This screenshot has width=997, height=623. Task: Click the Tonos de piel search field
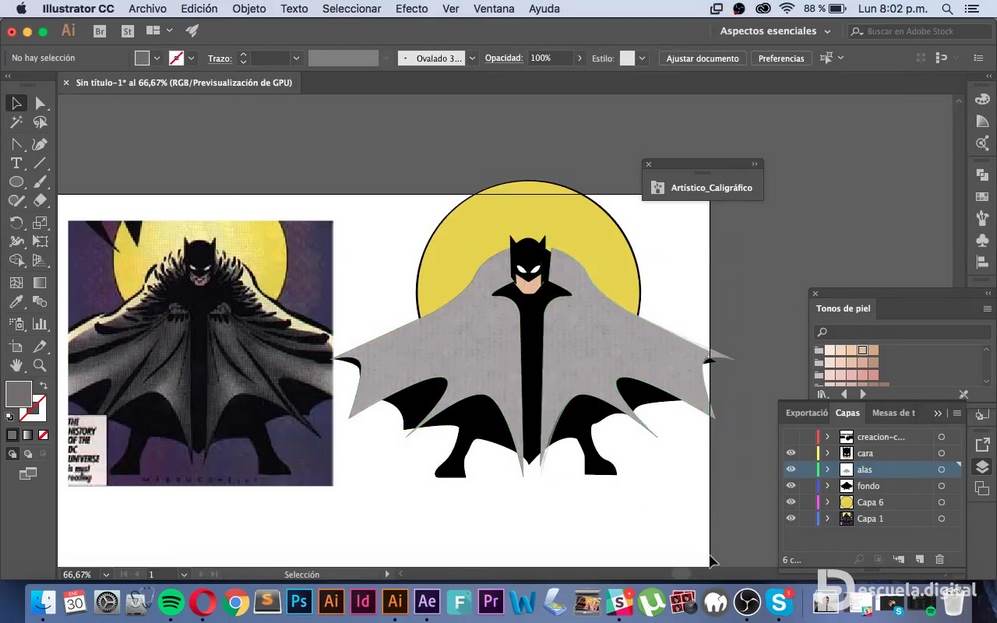(902, 331)
